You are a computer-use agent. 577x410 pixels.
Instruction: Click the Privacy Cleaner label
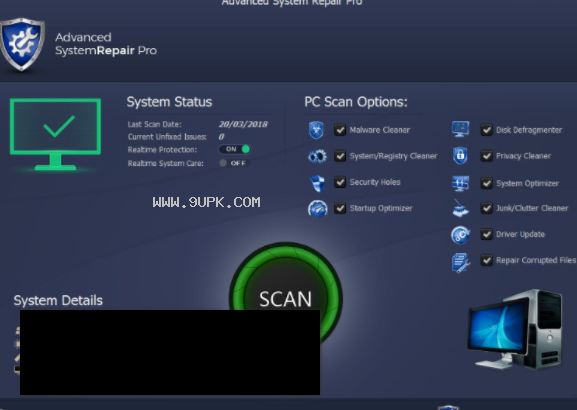(523, 156)
